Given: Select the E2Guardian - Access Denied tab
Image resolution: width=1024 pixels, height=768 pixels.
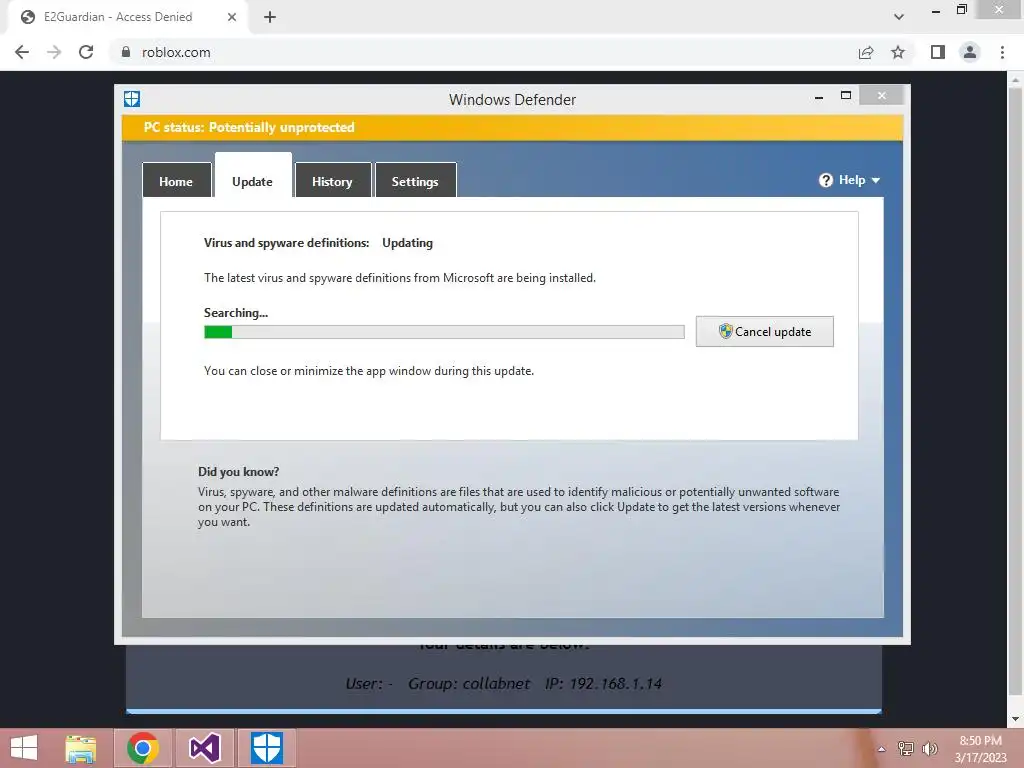Looking at the screenshot, I should point(127,17).
